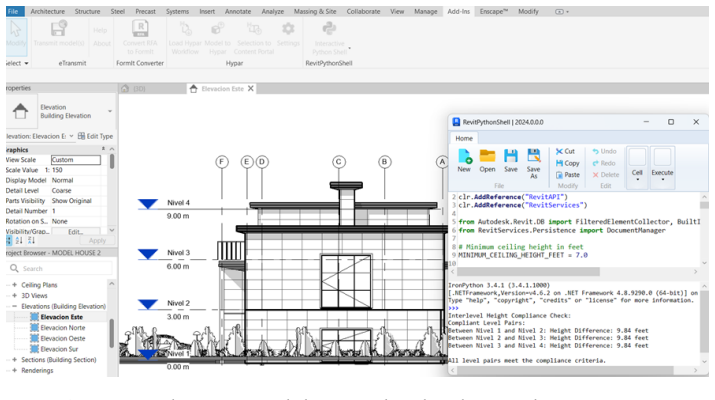
Task: Click the Modify cursor tool icon
Action: (x=16, y=29)
